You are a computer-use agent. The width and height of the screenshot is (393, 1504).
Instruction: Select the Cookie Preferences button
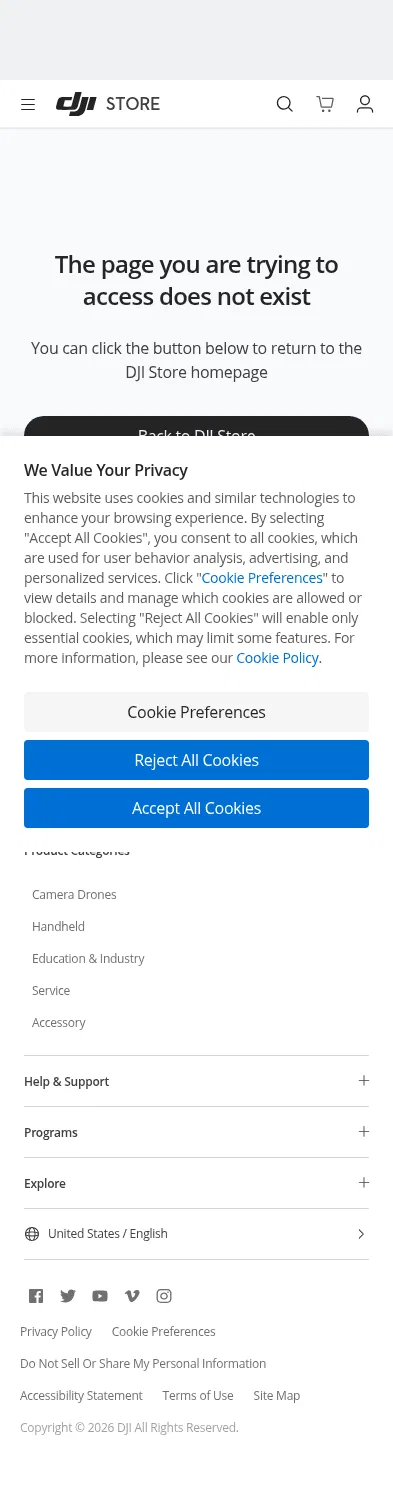(196, 712)
